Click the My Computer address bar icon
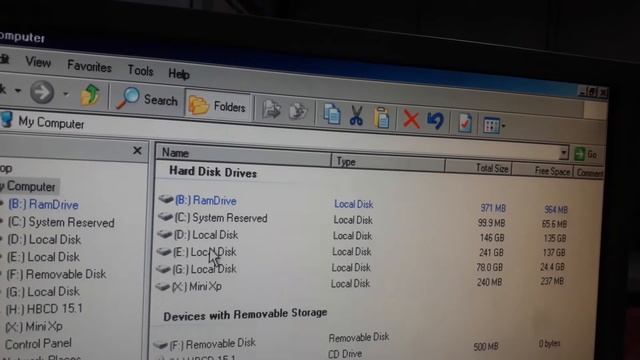Viewport: 640px width, 360px height. [7, 120]
